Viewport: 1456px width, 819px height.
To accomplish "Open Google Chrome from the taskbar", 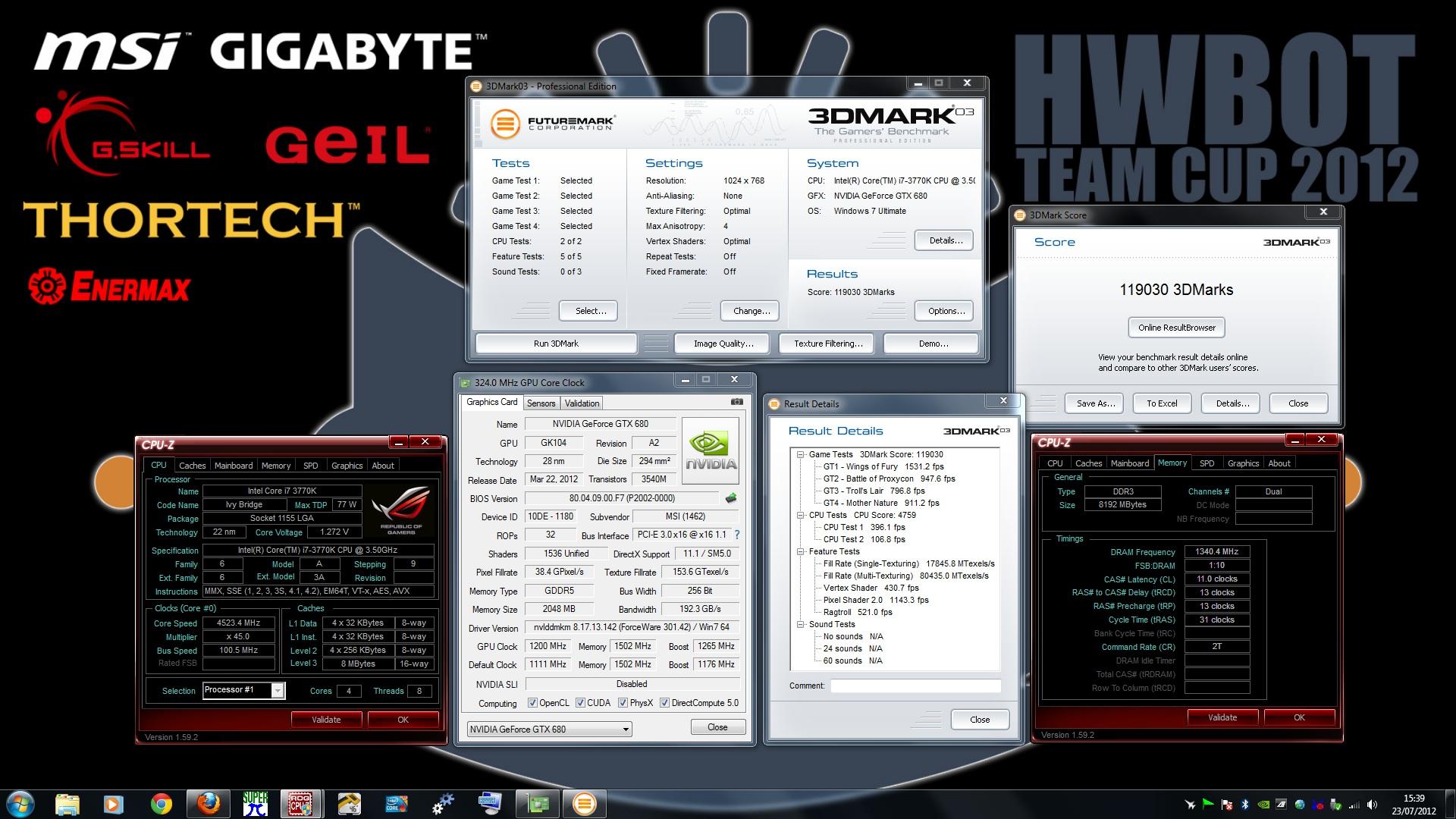I will [161, 804].
